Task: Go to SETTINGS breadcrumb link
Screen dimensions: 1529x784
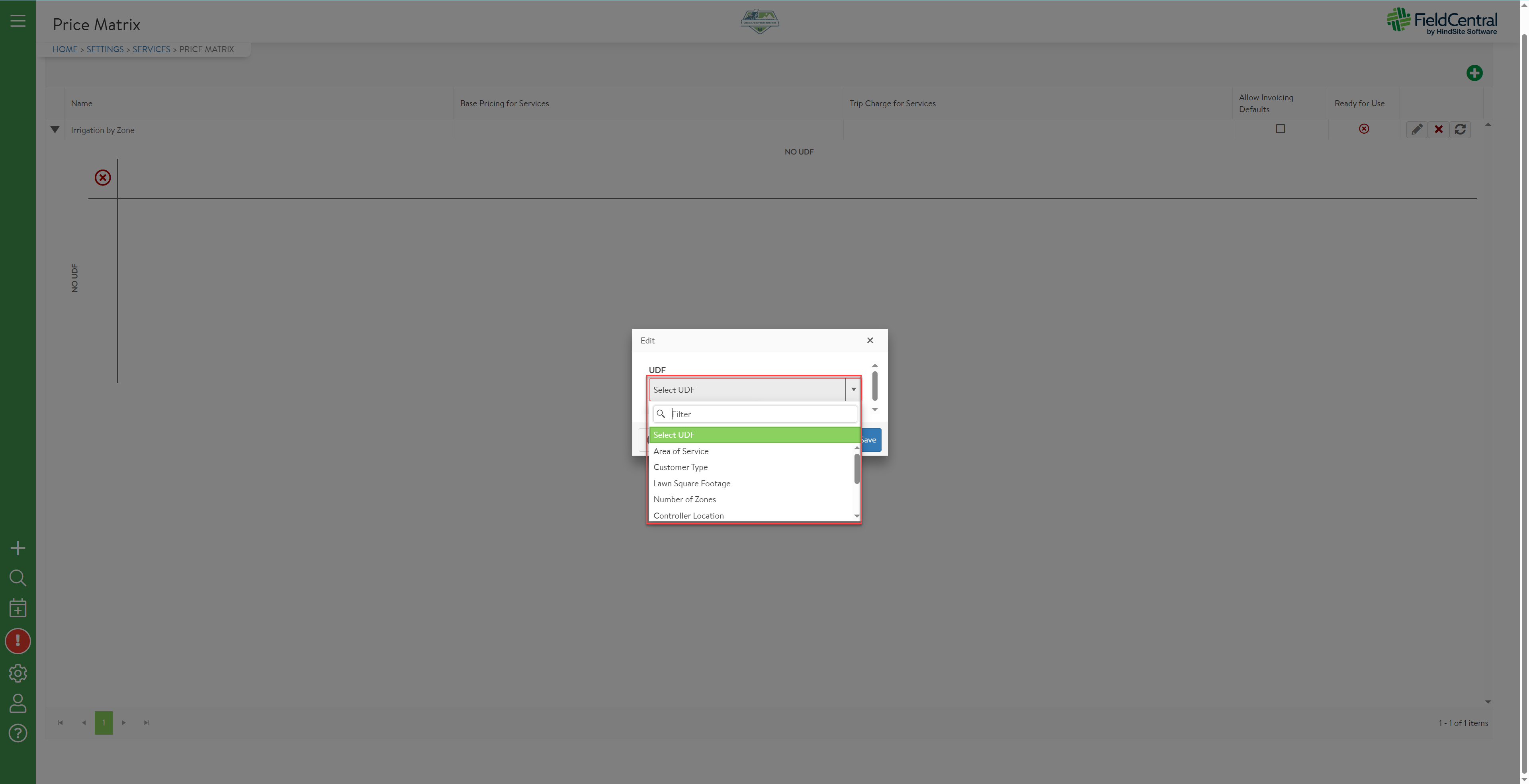Action: point(105,49)
